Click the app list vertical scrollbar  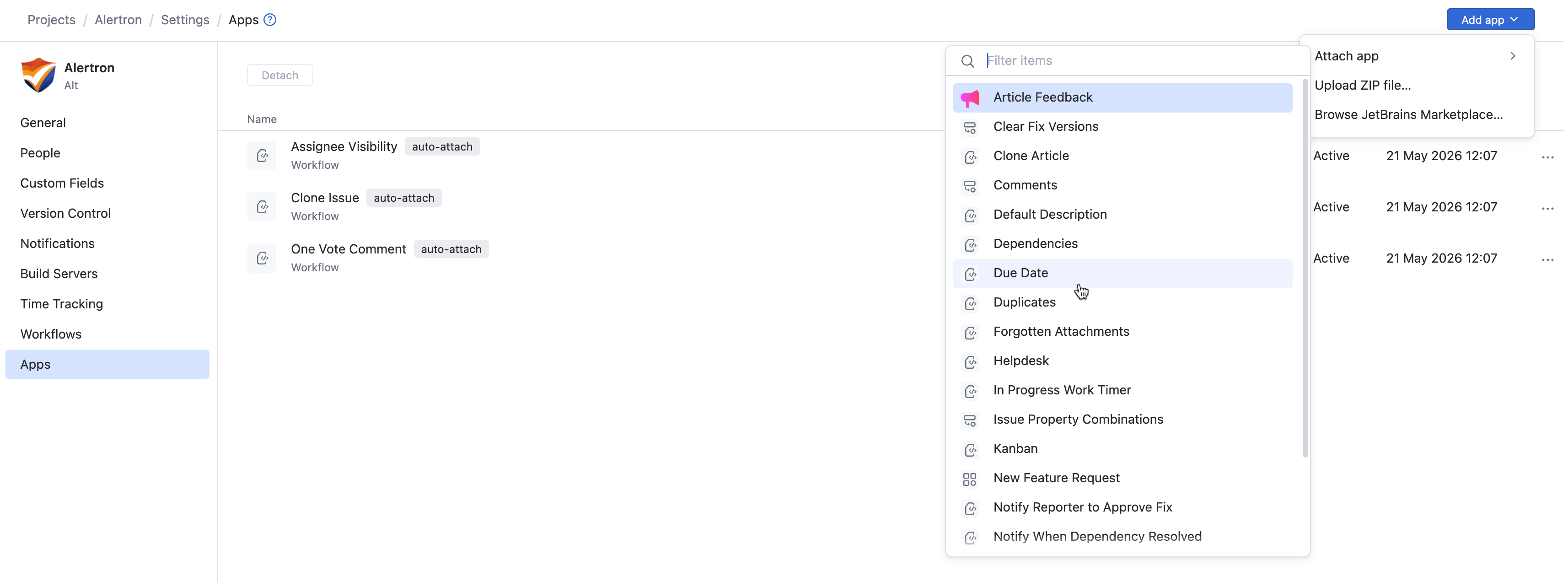1305,268
